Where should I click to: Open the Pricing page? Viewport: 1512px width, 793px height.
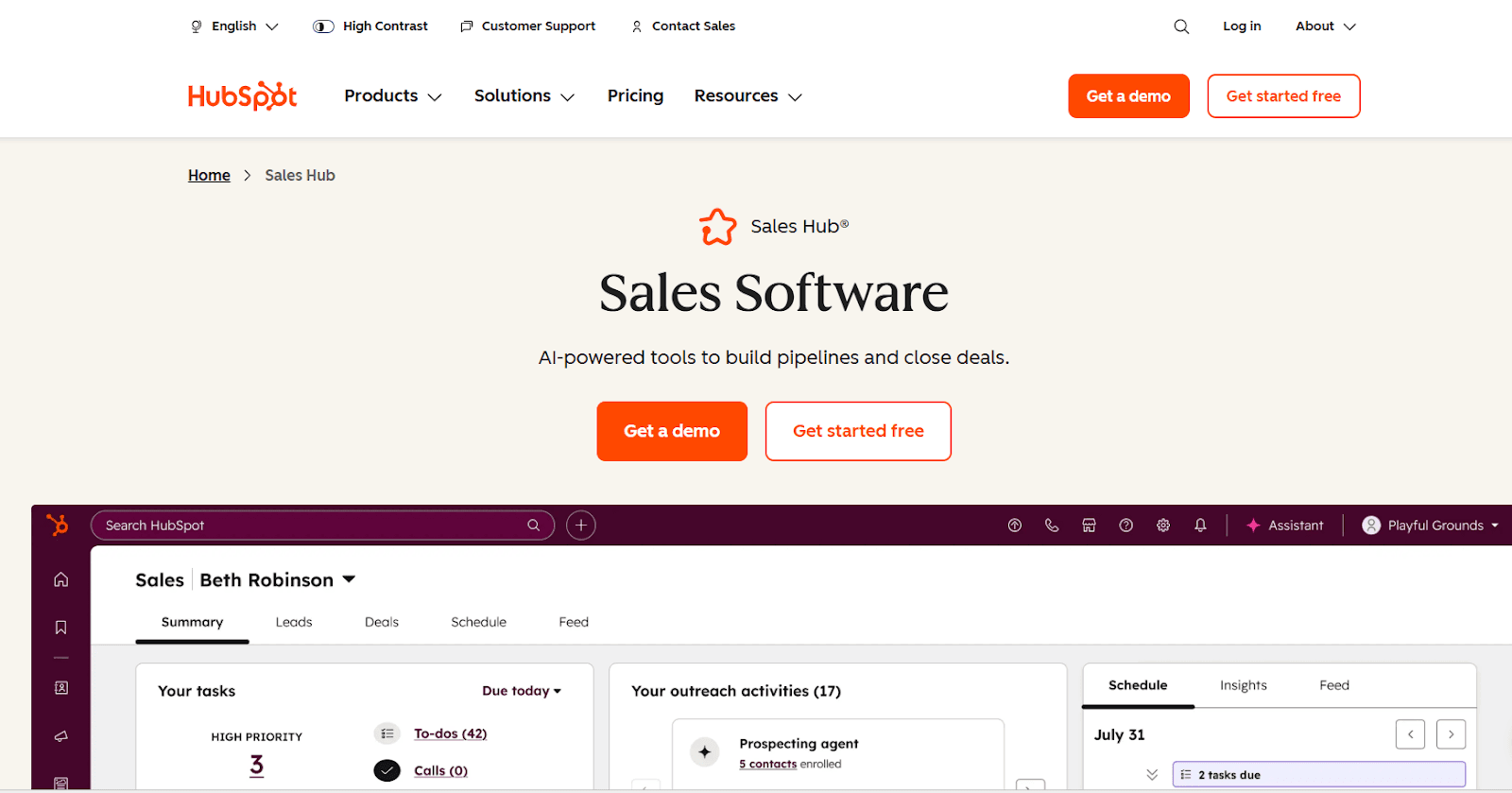click(x=635, y=96)
